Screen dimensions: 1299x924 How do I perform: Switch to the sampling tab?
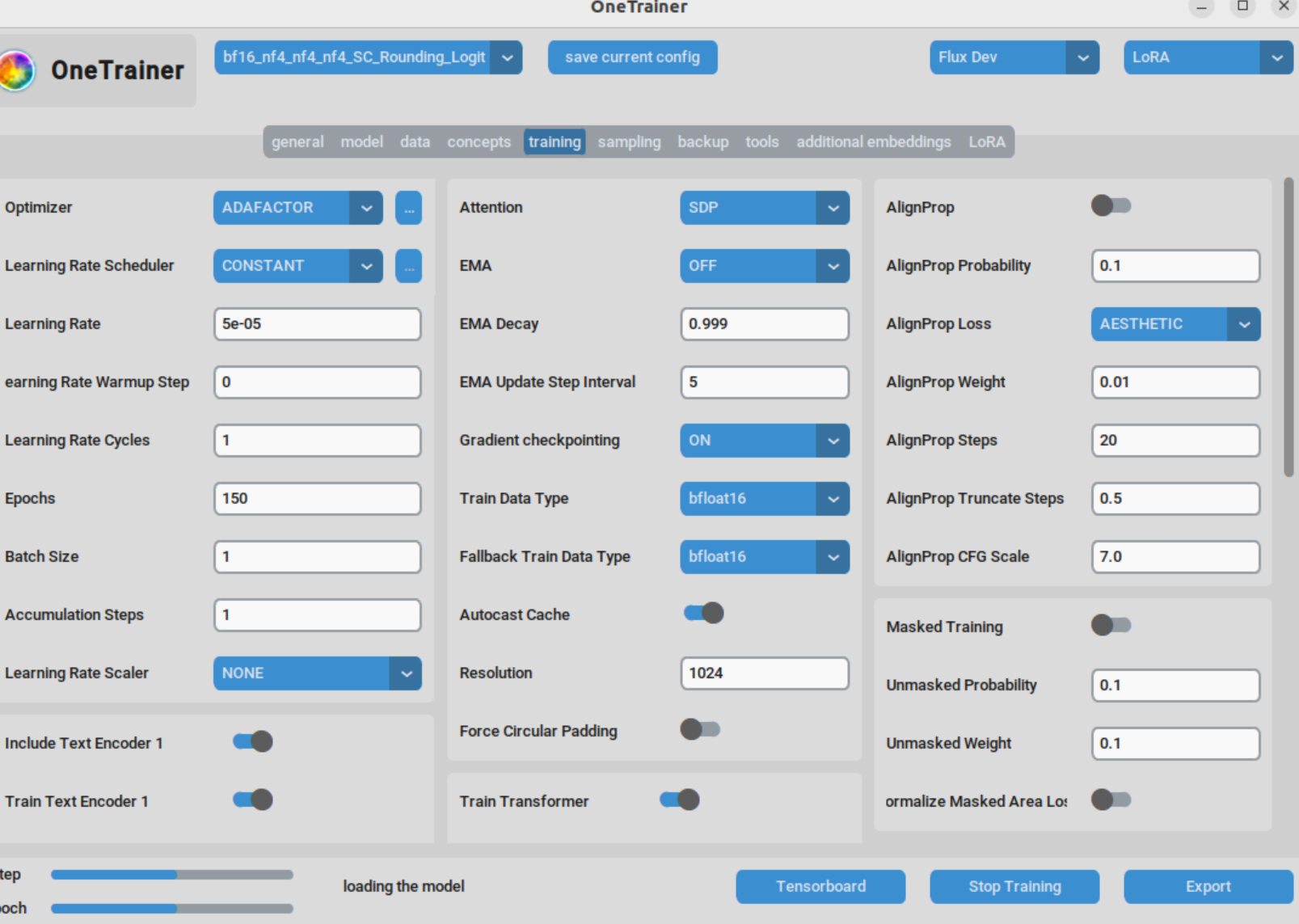click(629, 141)
